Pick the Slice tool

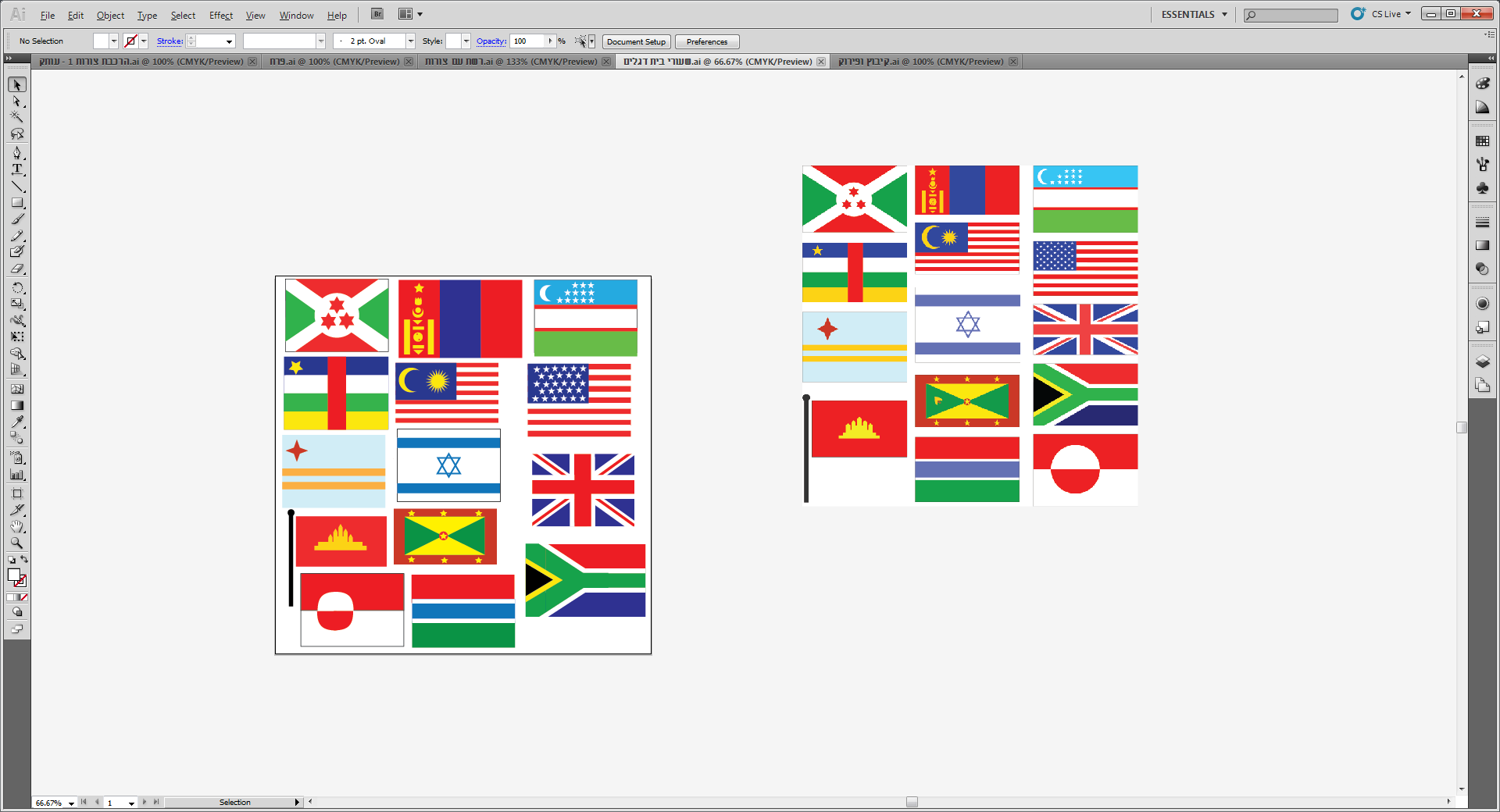pos(17,510)
